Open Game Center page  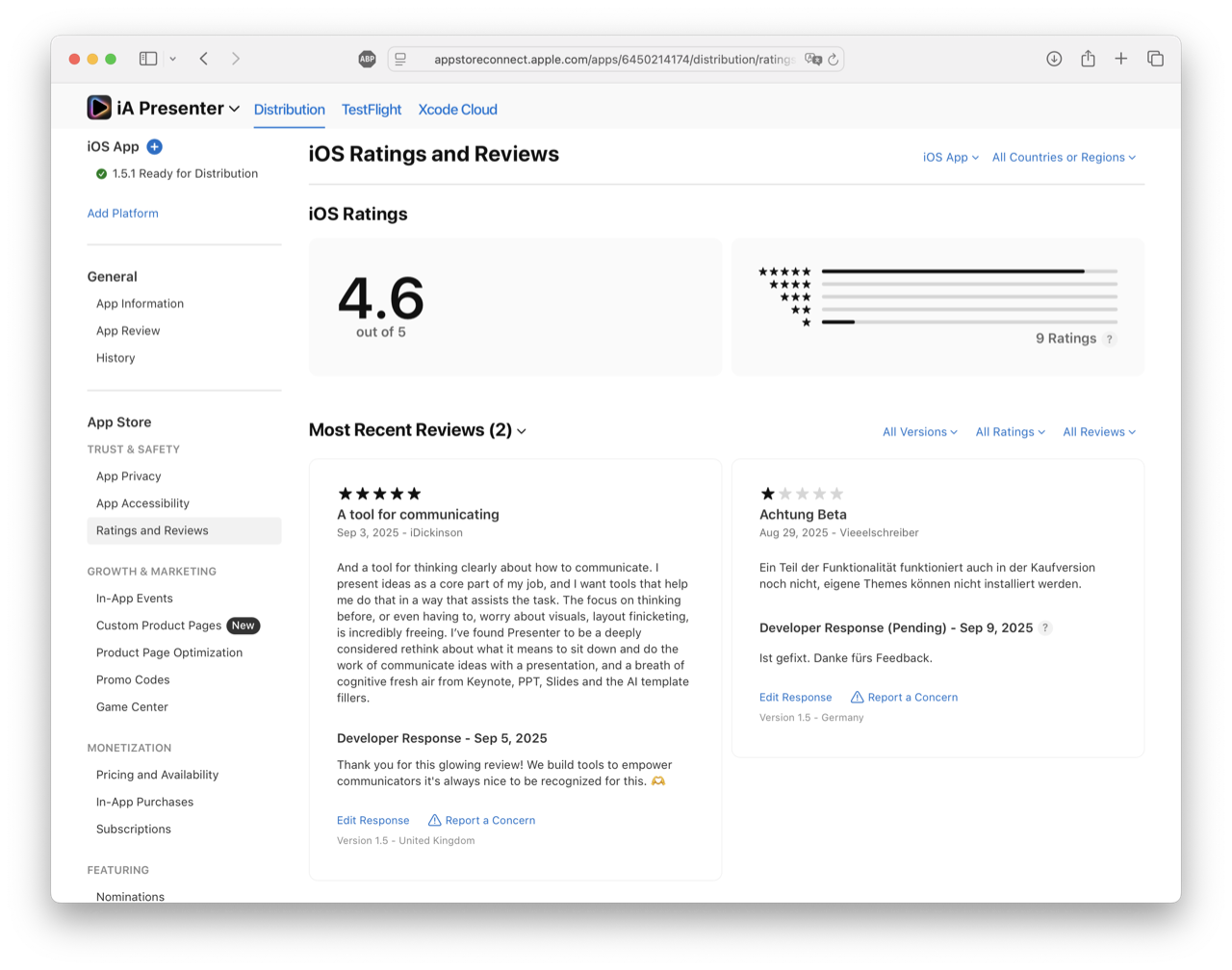(132, 707)
